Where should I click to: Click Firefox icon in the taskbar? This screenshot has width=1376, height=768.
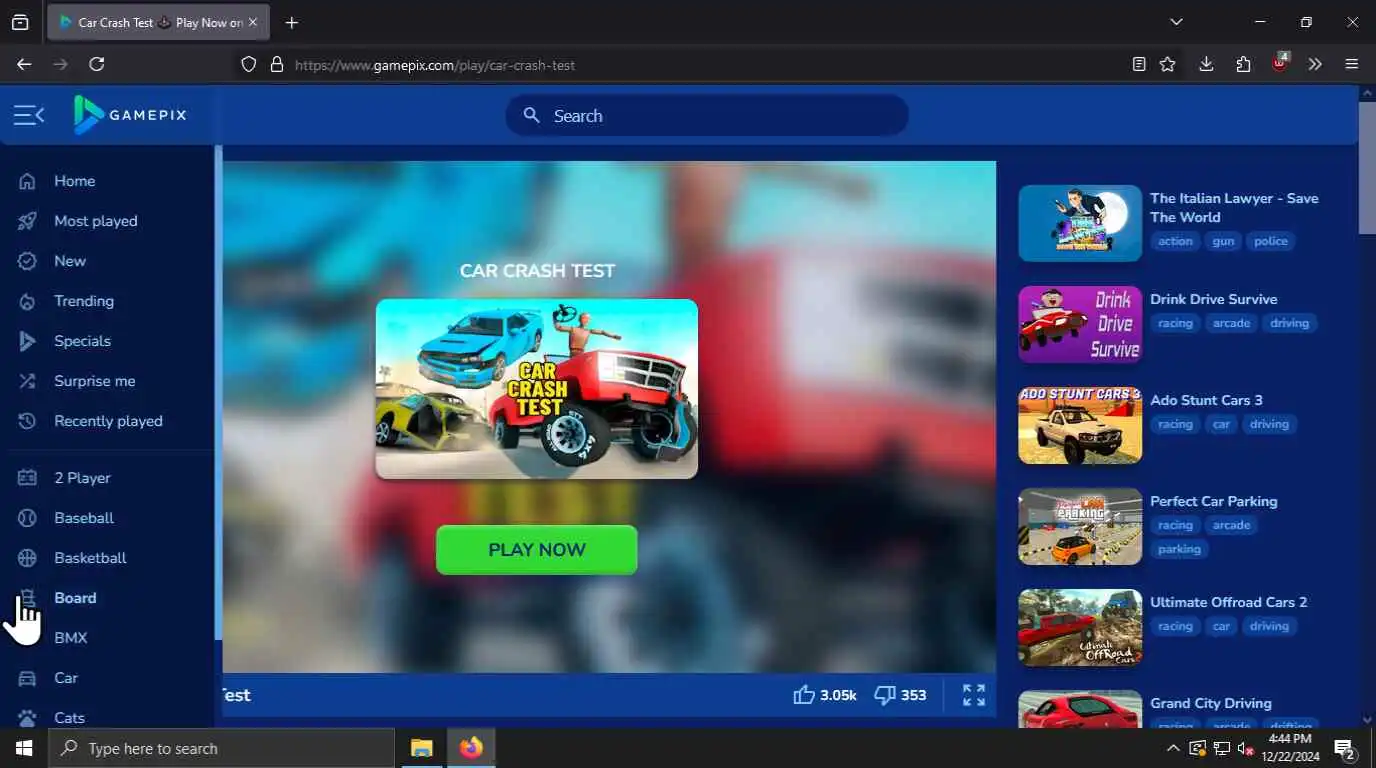pyautogui.click(x=470, y=748)
